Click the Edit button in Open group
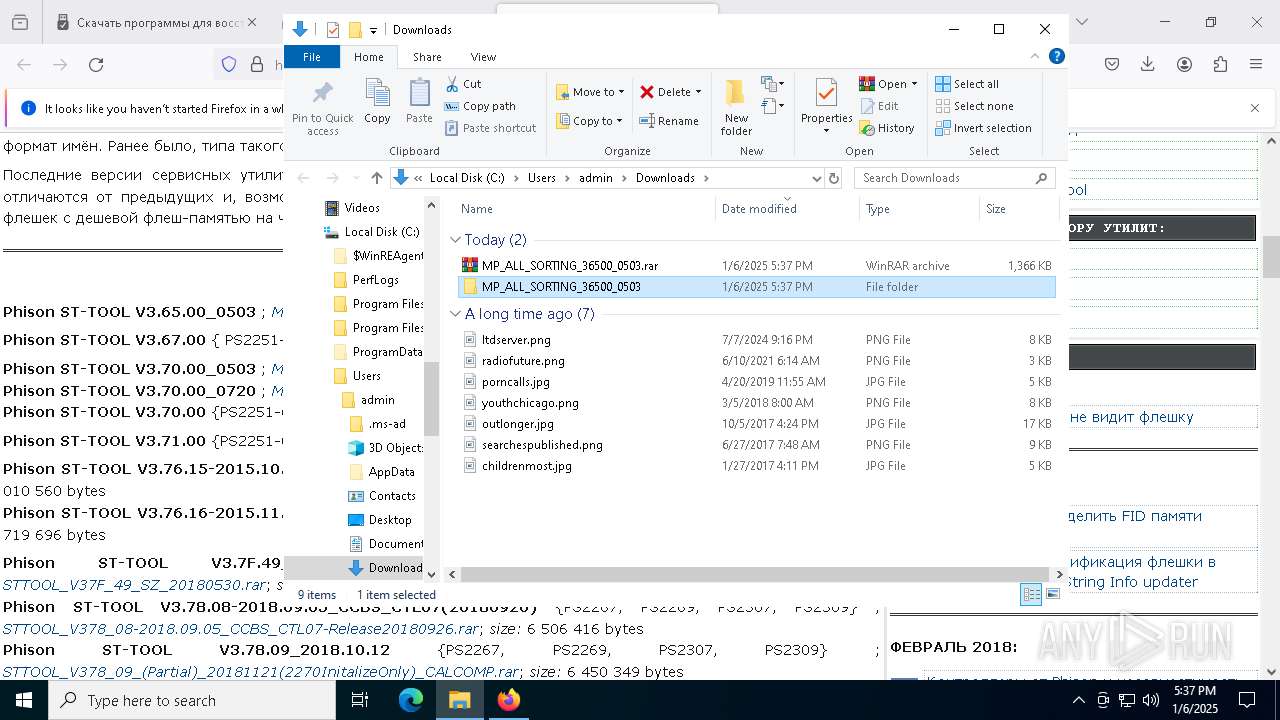Viewport: 1280px width, 720px height. click(x=879, y=106)
